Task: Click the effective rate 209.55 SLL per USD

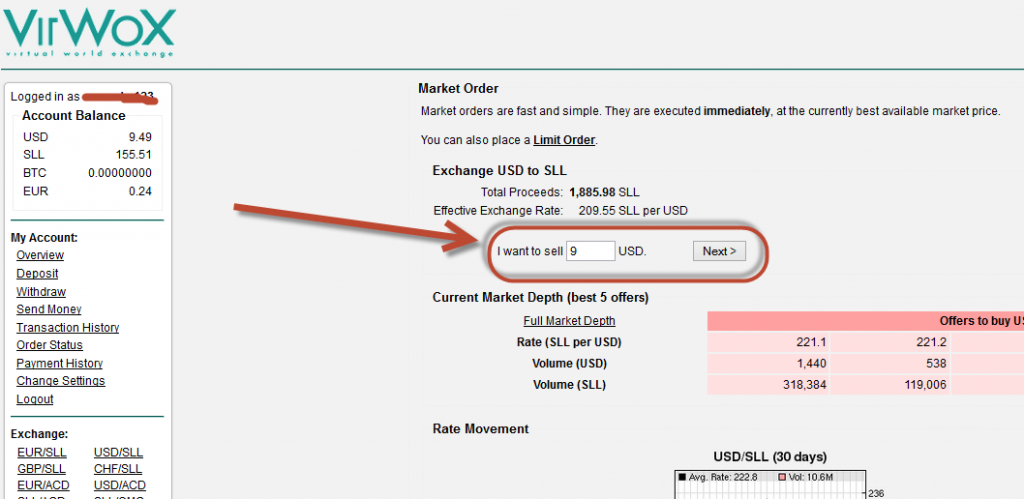Action: pyautogui.click(x=633, y=210)
